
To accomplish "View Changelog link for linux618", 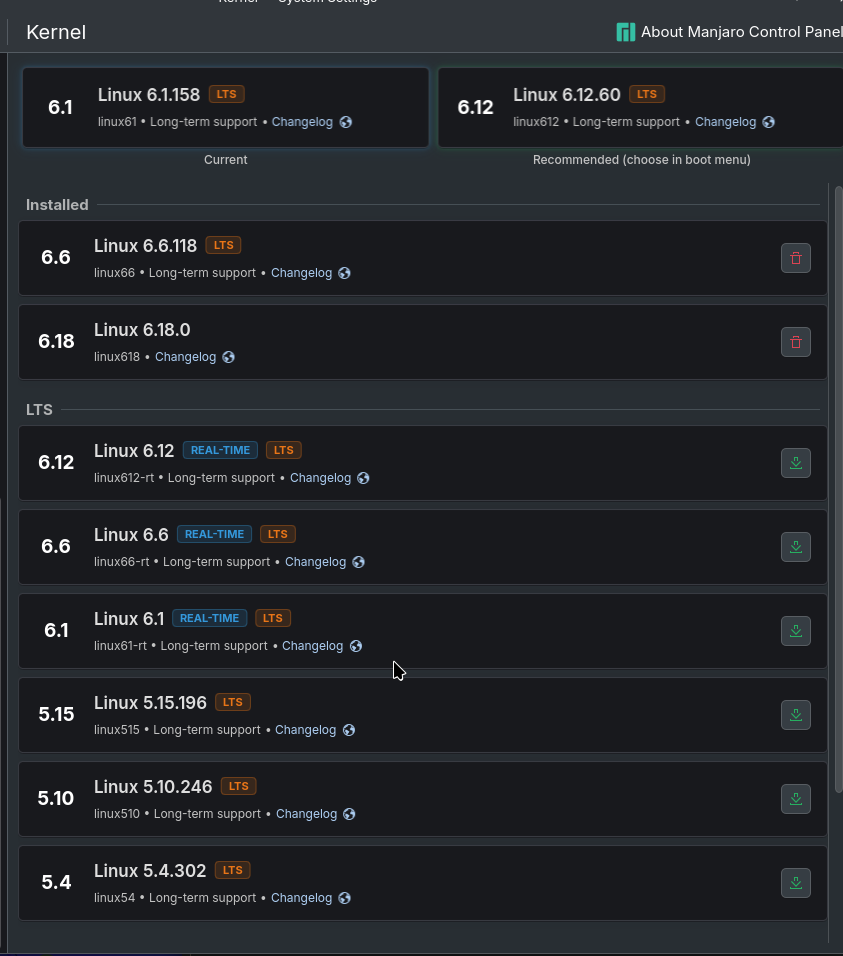I will [185, 357].
